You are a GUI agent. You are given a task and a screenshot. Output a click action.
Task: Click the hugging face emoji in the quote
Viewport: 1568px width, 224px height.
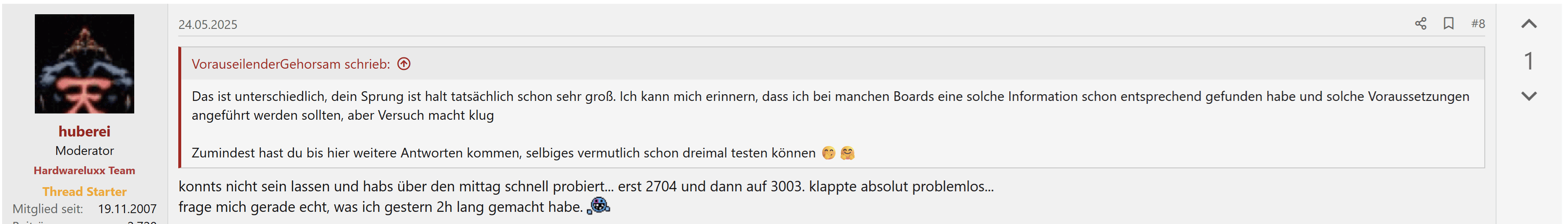847,153
